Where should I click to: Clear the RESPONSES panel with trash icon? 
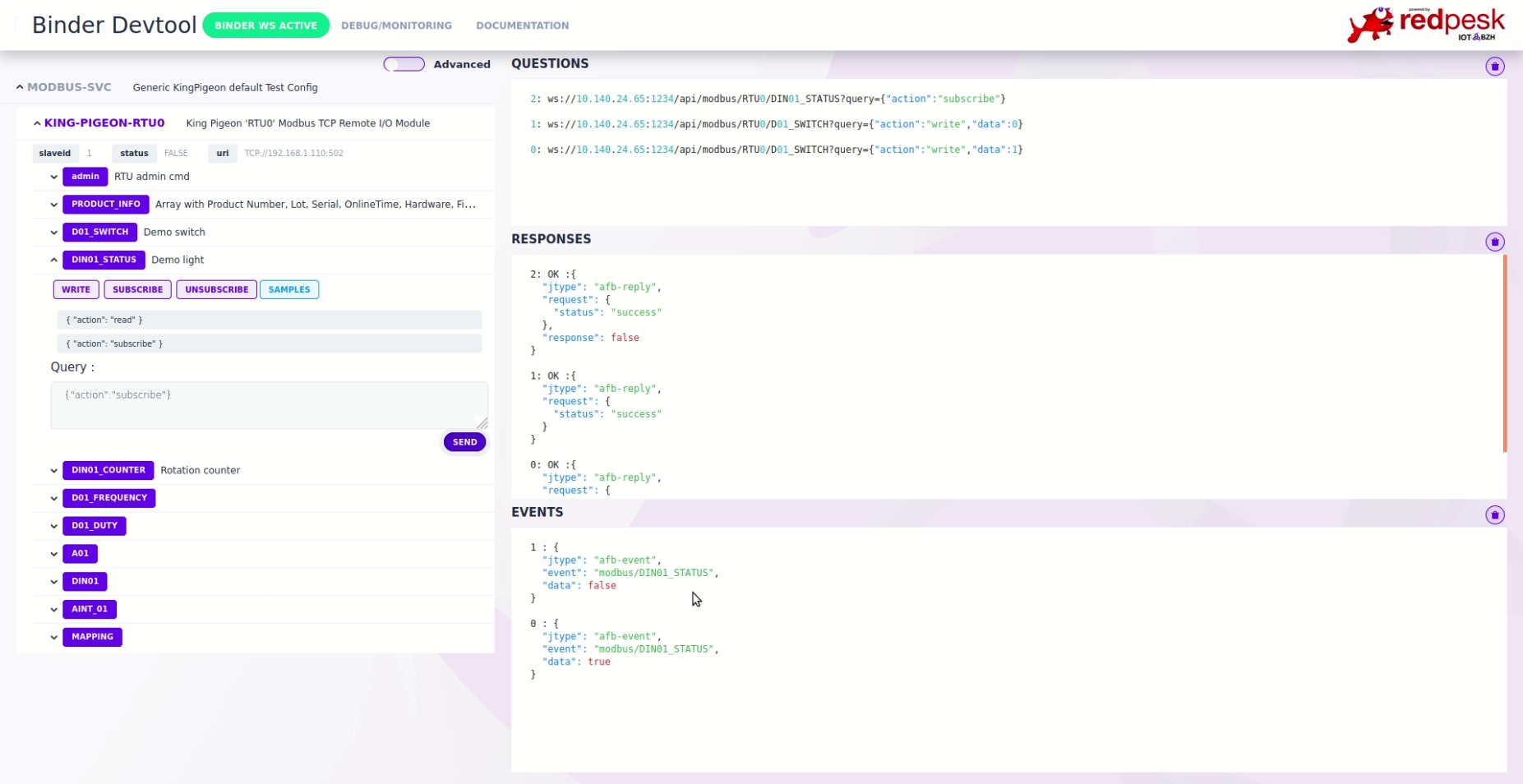pos(1495,242)
